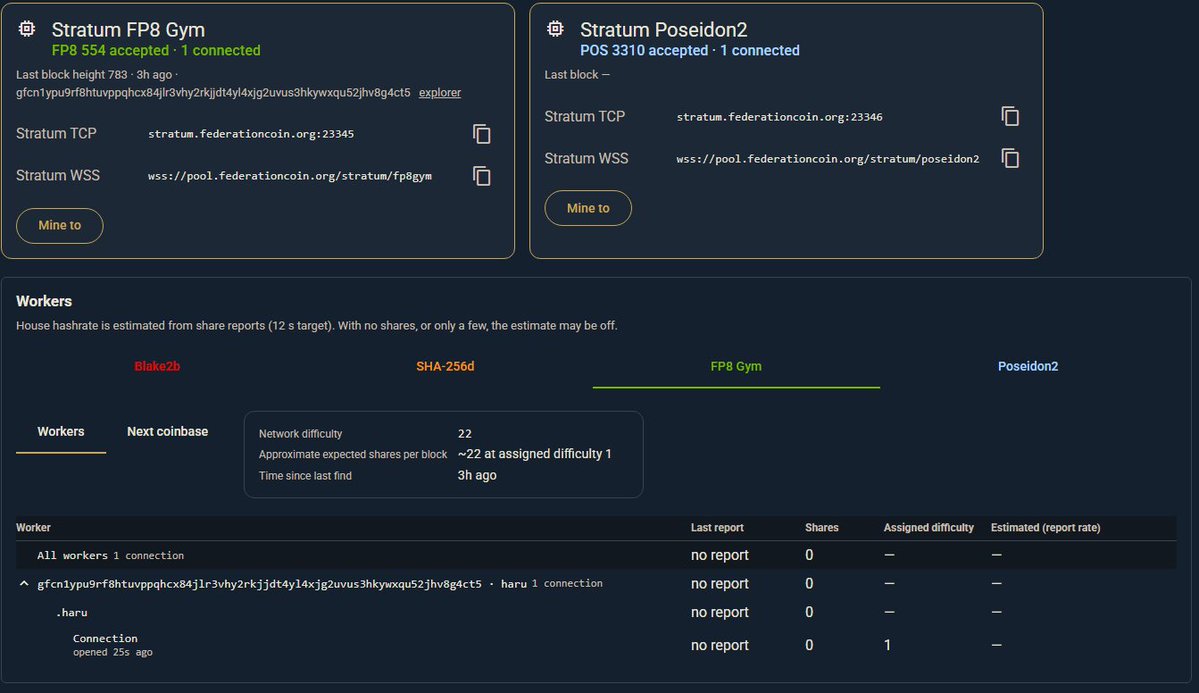This screenshot has width=1199, height=693.
Task: Click the chip icon beside Stratum Poseidon2
Action: pos(555,29)
